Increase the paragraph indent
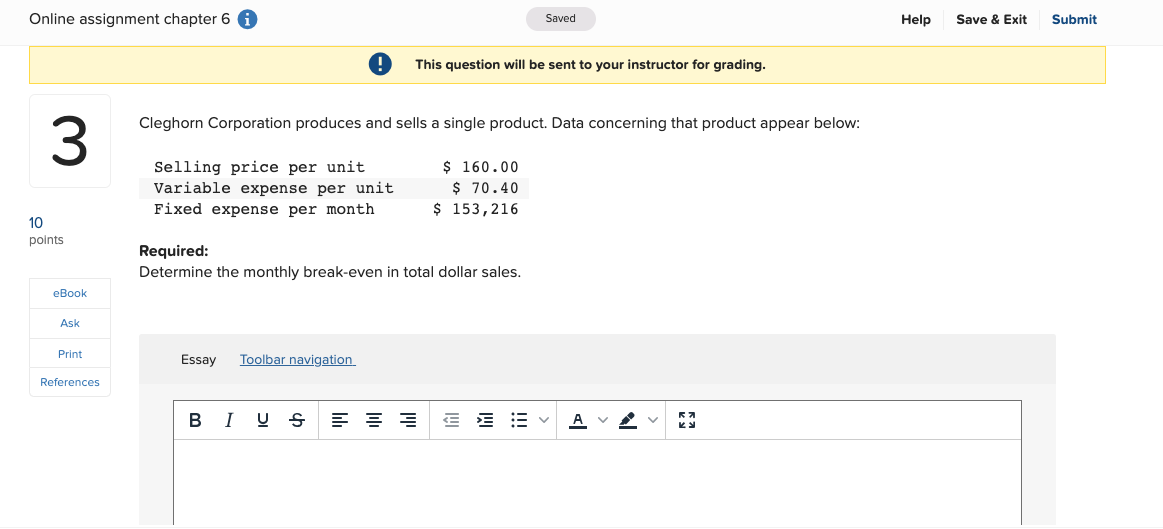The height and width of the screenshot is (529, 1163). (x=485, y=421)
